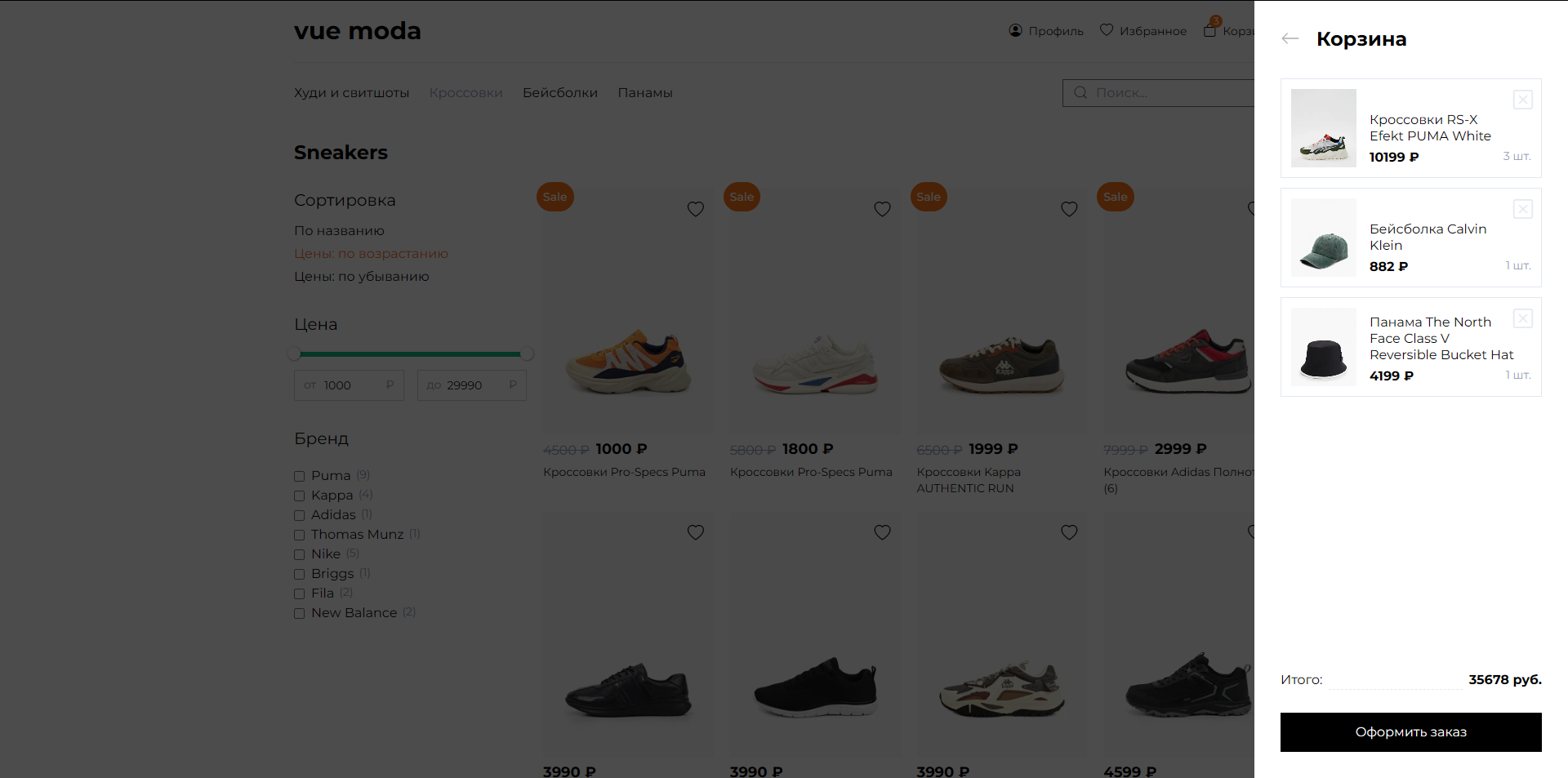Focus the minimum price field 1000
The width and height of the screenshot is (1568, 778).
[349, 385]
